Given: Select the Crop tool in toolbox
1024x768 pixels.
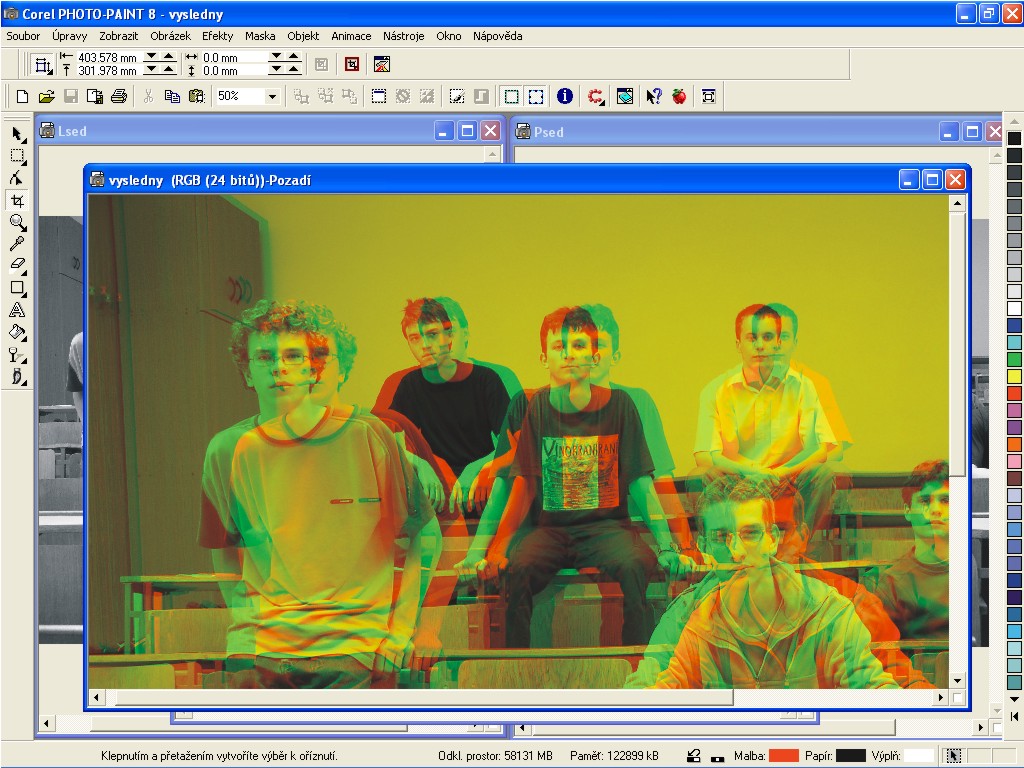Looking at the screenshot, I should click(x=18, y=200).
